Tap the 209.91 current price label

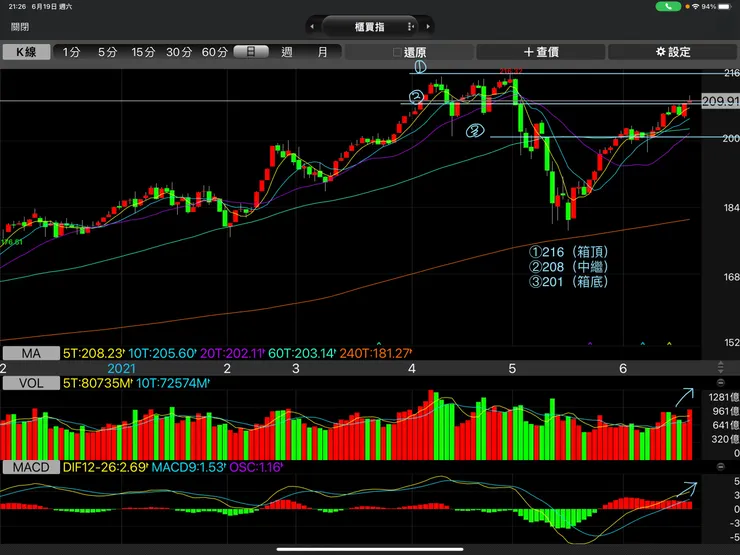coord(720,101)
